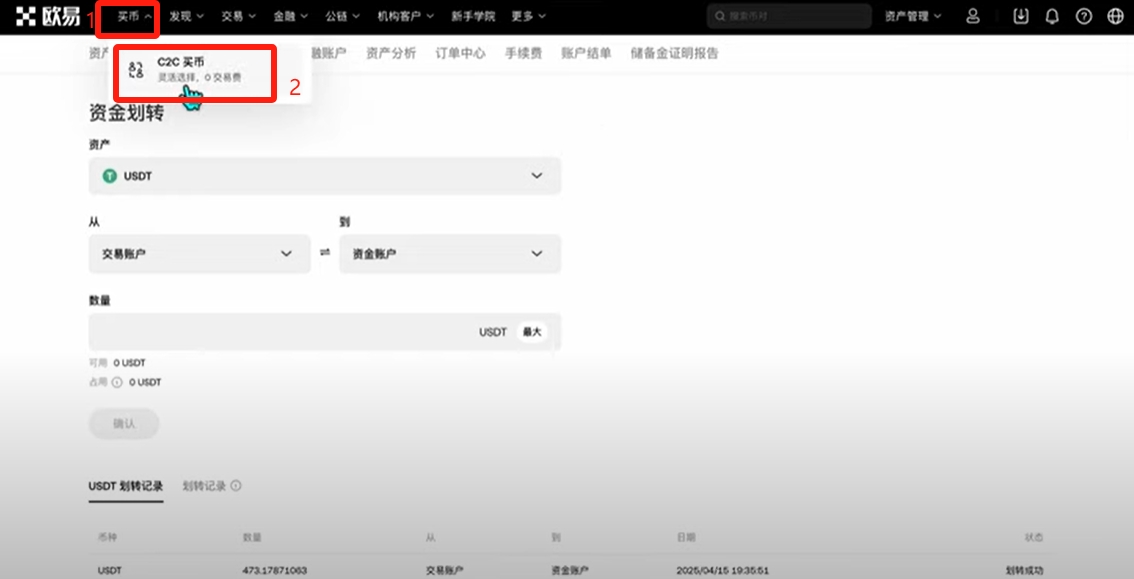This screenshot has width=1134, height=579.
Task: Open the 资金账户 destination account dropdown
Action: coord(449,254)
